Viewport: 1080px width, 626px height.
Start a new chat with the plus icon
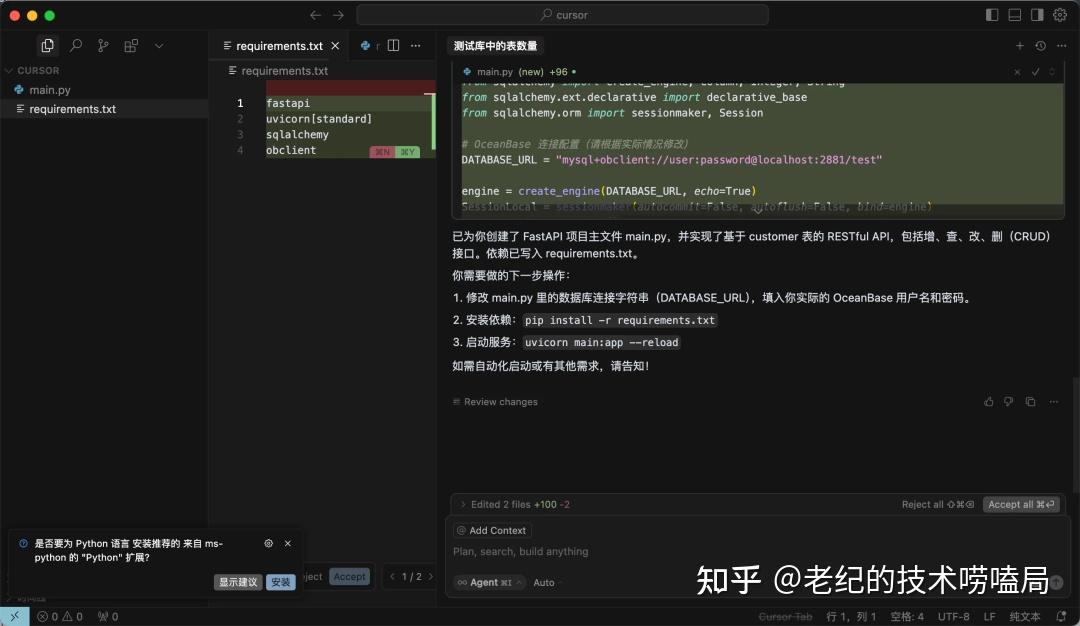coord(1018,45)
